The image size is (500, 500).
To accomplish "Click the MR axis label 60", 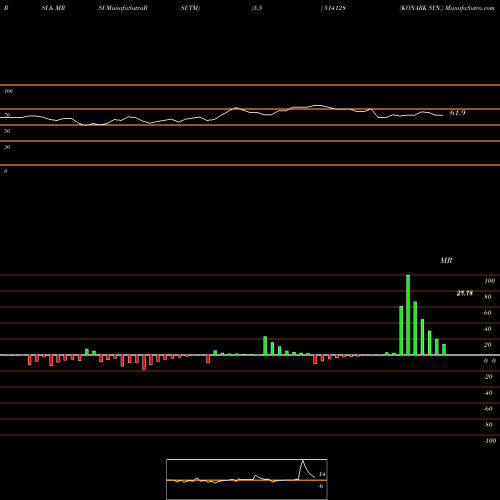I will click(488, 313).
